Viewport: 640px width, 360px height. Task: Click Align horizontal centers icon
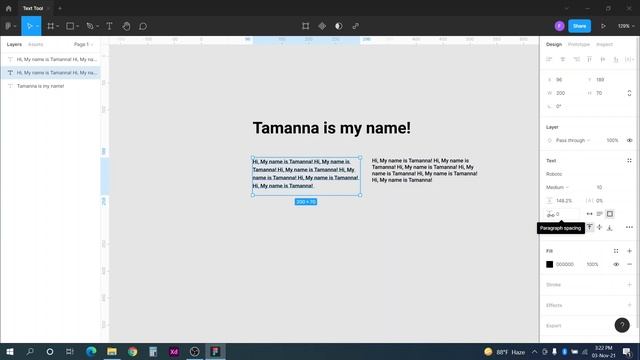[x=562, y=60]
